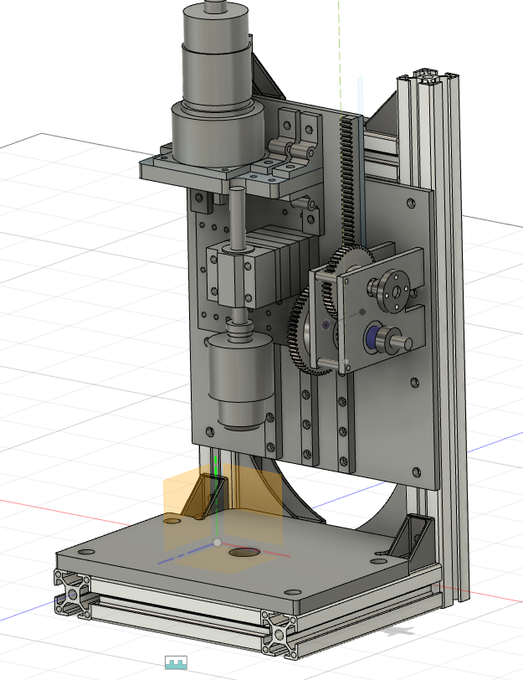Click the green vertical origin axis
Viewport: 523px width, 680px height.
(x=216, y=498)
